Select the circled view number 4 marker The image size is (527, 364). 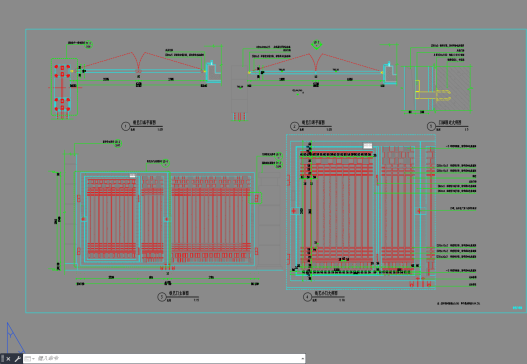308,297
